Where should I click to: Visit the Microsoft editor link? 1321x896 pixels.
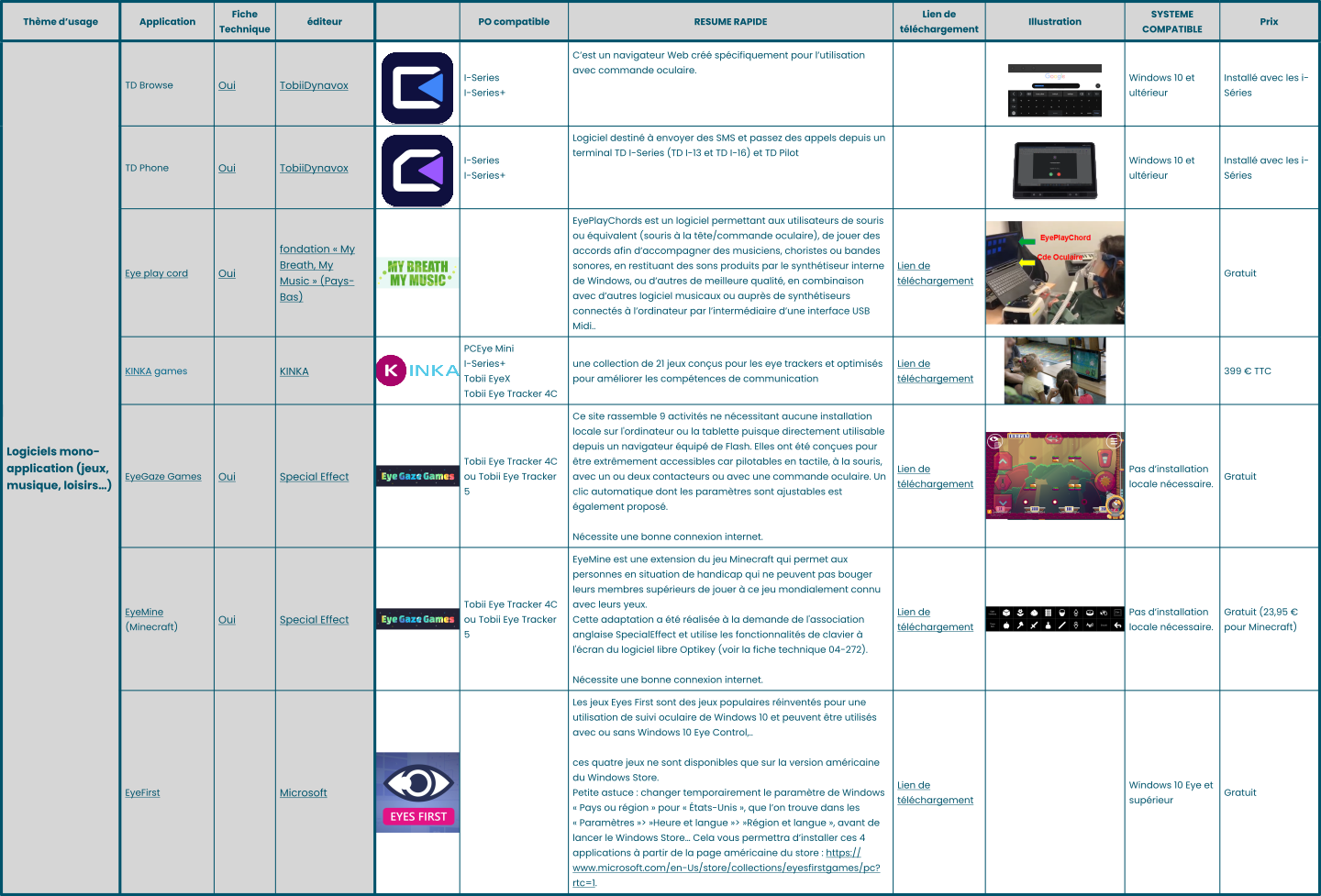tap(303, 792)
